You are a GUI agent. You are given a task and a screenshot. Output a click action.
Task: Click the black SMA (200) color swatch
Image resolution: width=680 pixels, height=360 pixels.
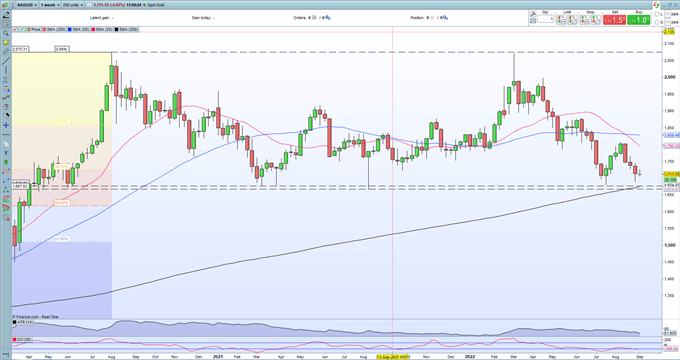click(x=117, y=29)
